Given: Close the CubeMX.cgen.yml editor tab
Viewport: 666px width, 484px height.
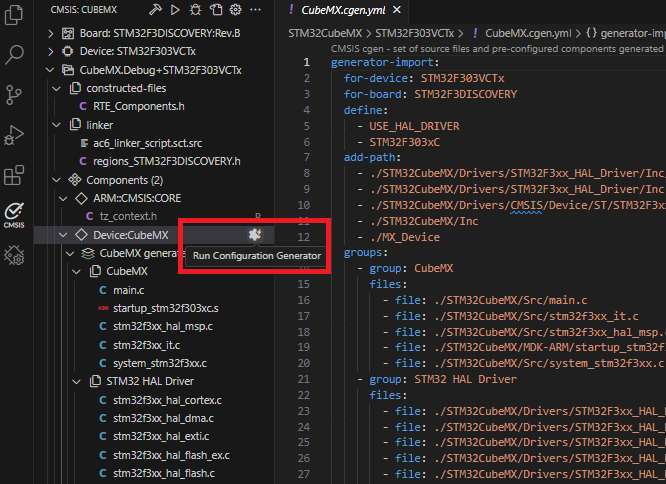Looking at the screenshot, I should [x=397, y=10].
